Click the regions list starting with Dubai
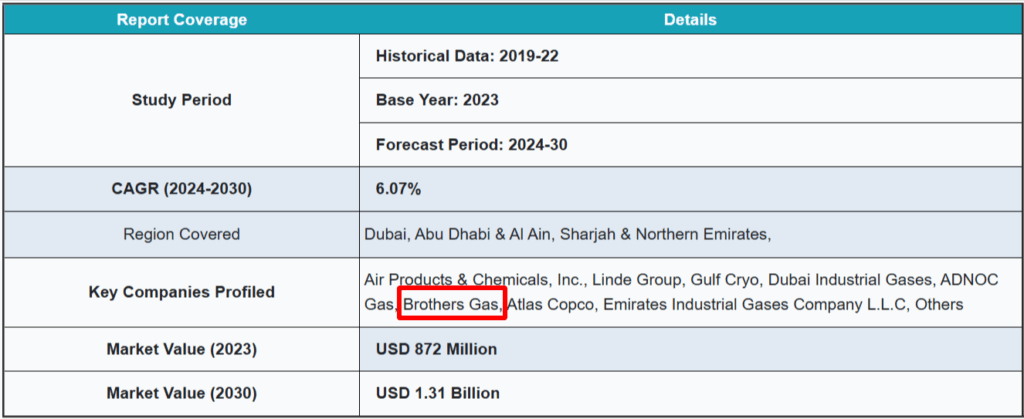The width and height of the screenshot is (1024, 419). tap(568, 234)
